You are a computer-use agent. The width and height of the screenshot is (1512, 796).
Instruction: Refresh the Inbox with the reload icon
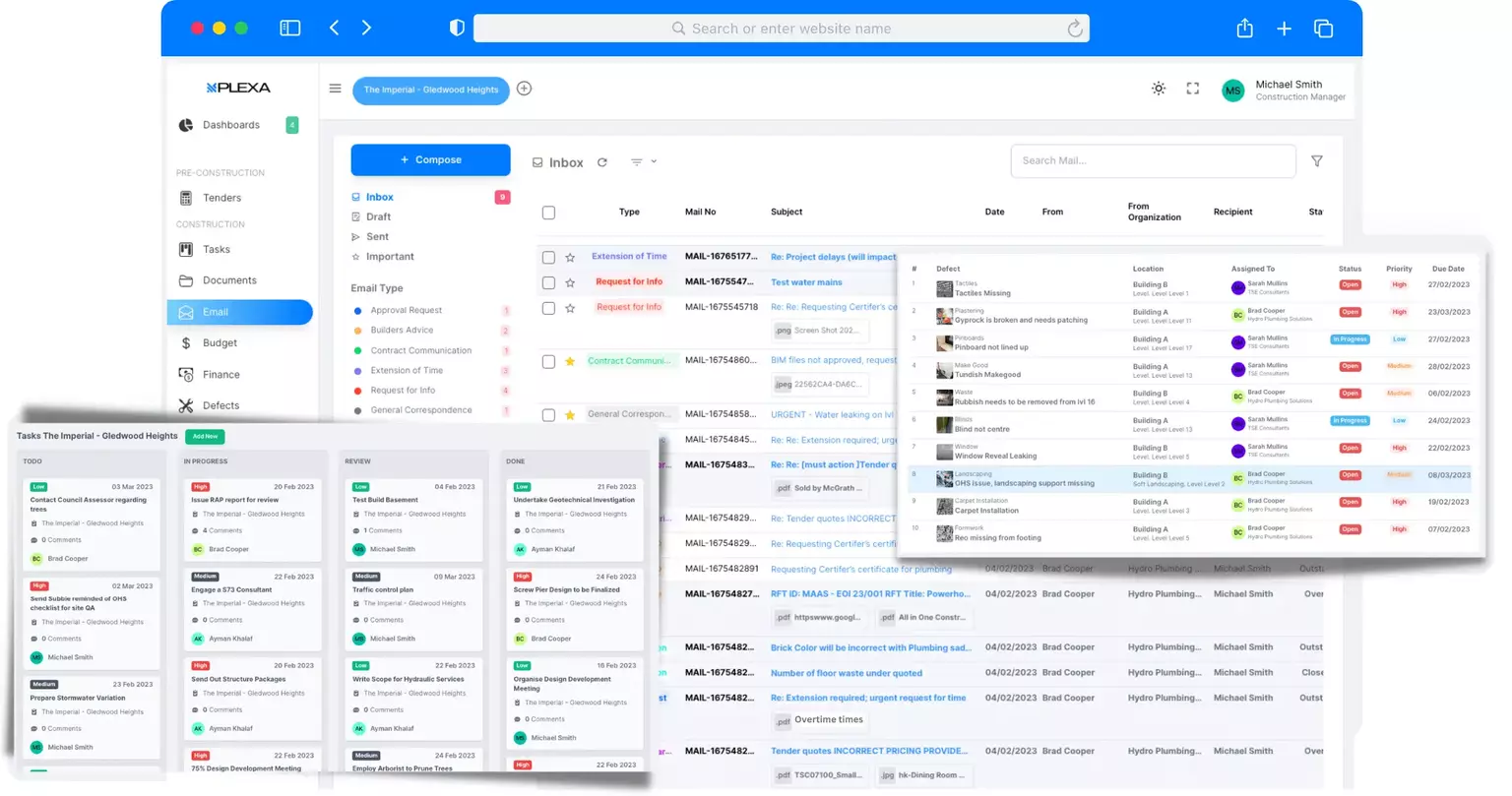(602, 161)
